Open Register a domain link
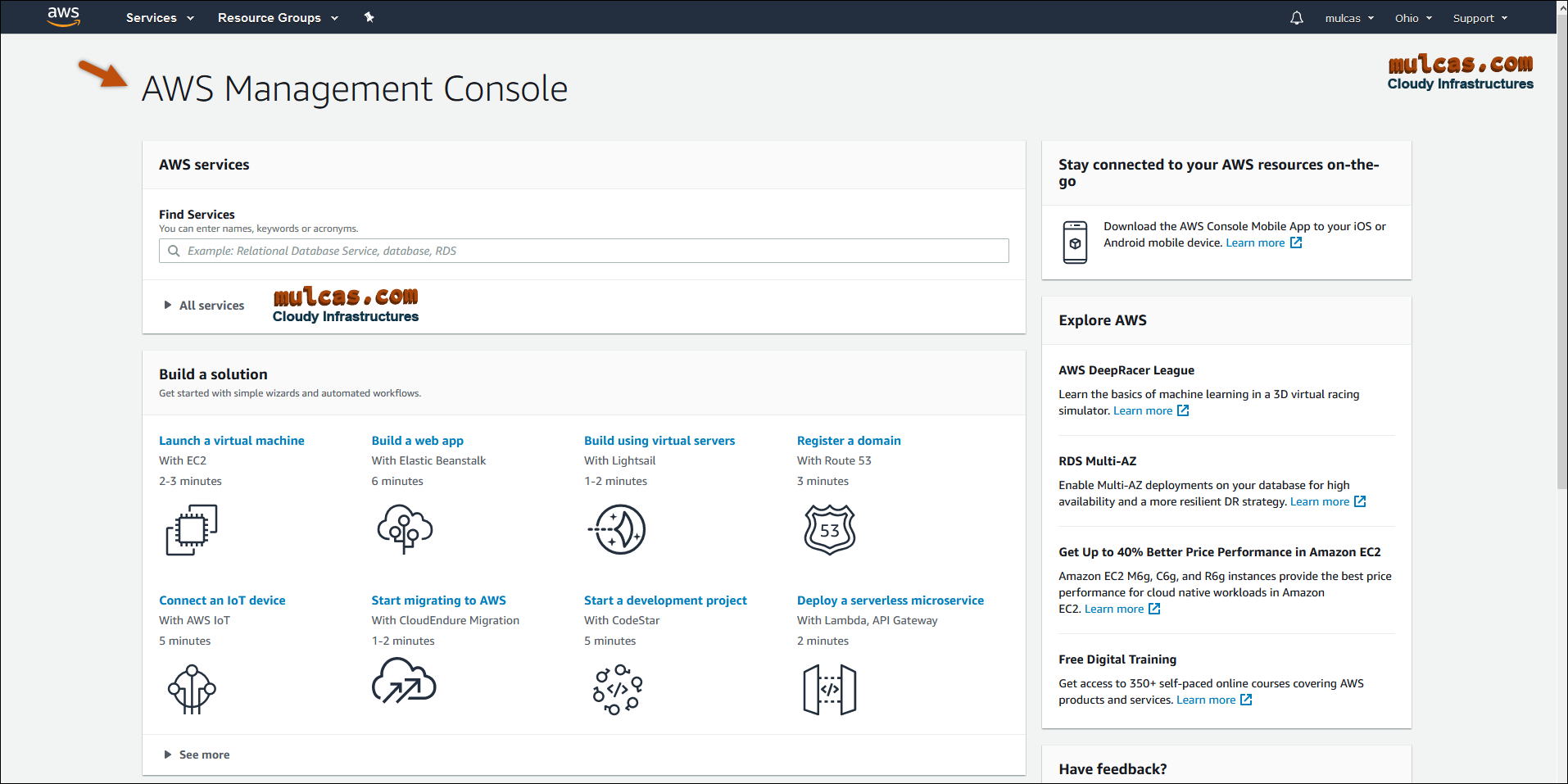 (849, 440)
